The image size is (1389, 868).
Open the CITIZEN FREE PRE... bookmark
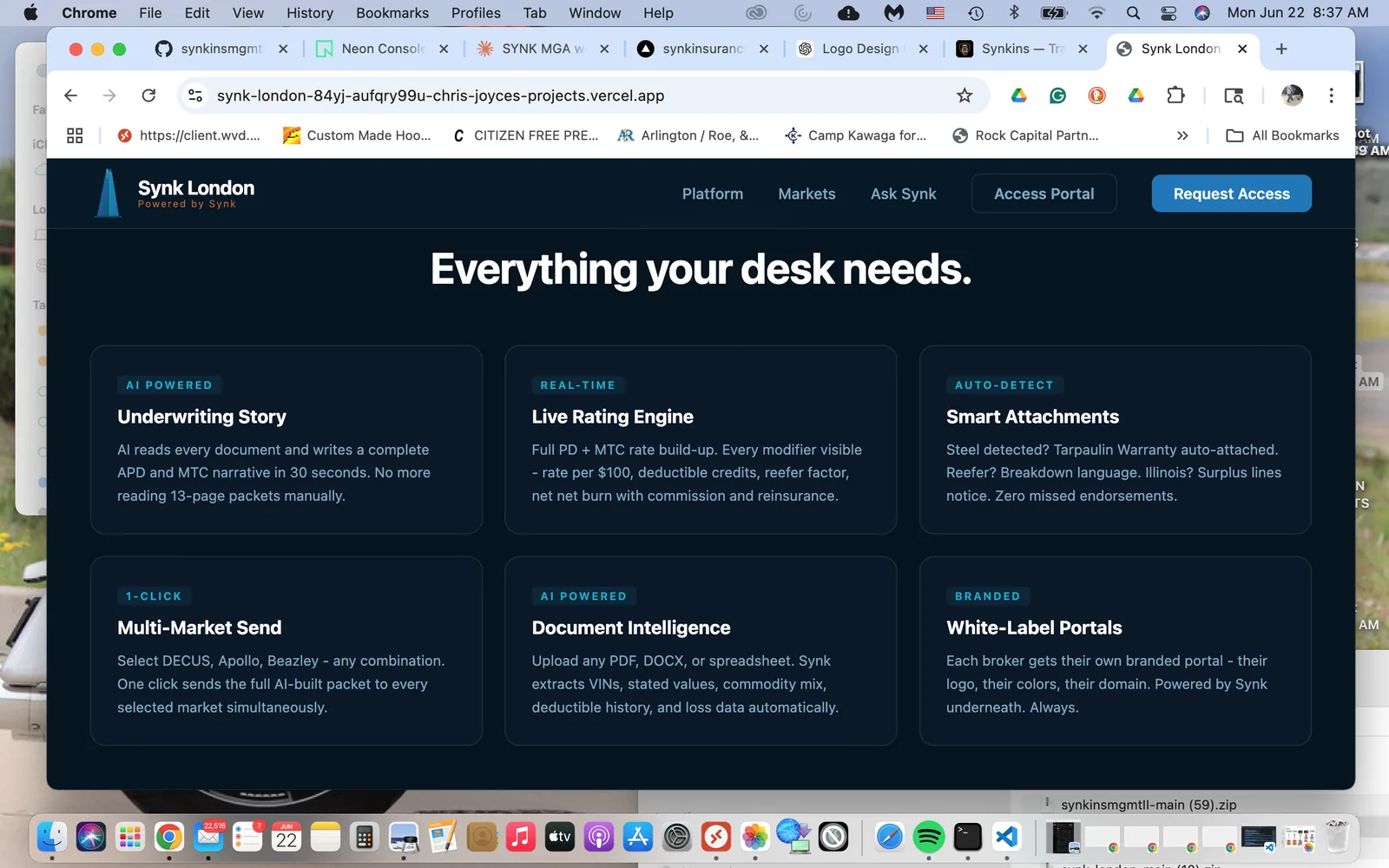[525, 135]
